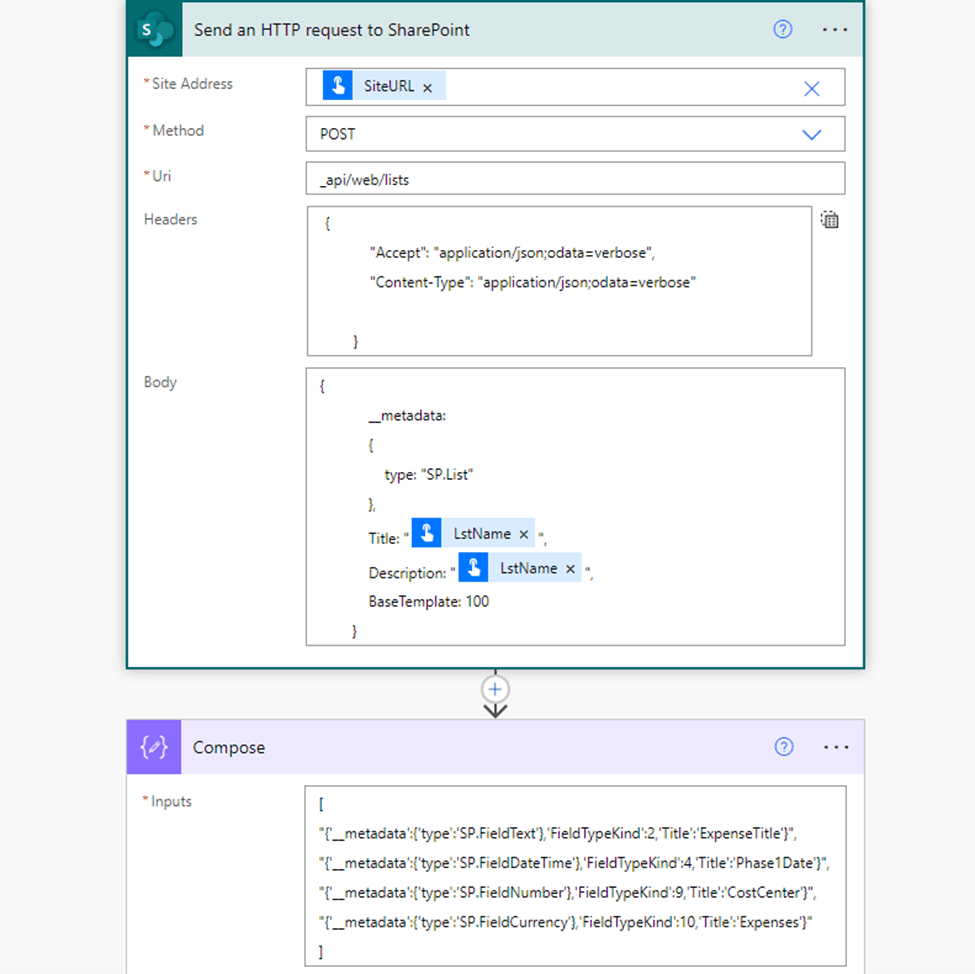
Task: Click the BaseTemplate: 100 line
Action: 428,601
